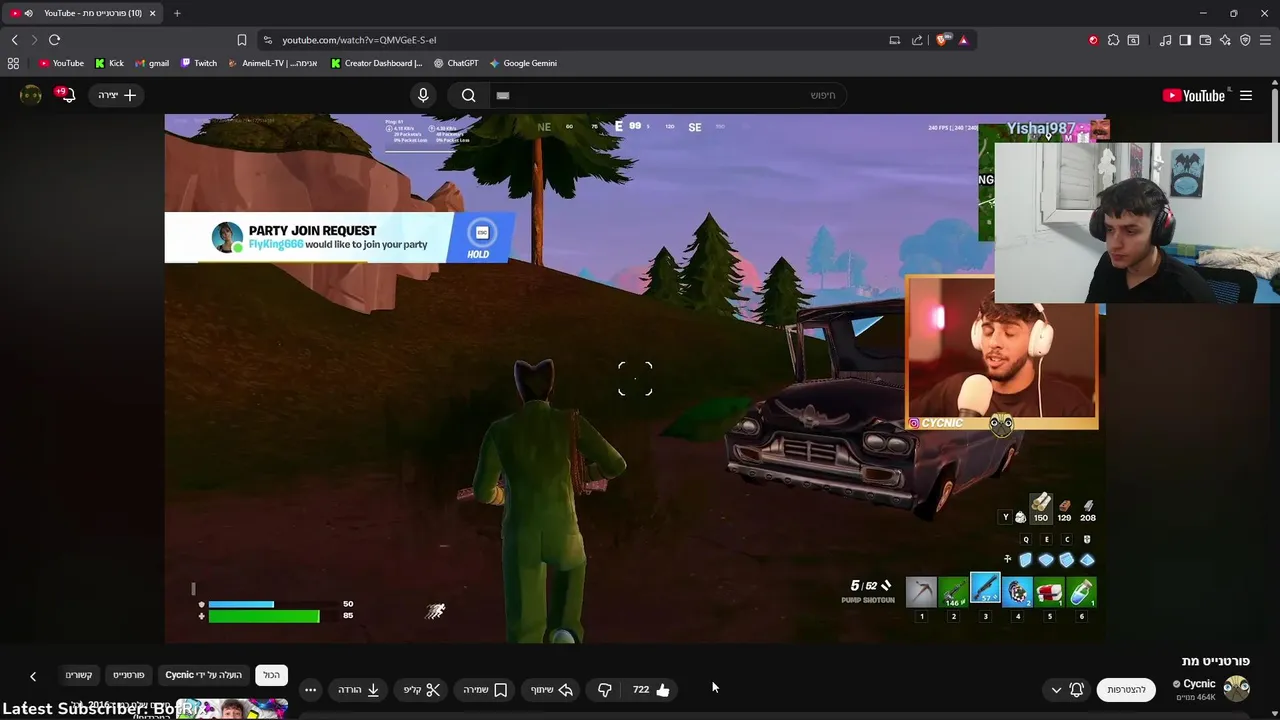Open Cycnic channel avatar
1280x720 pixels.
[x=1237, y=689]
